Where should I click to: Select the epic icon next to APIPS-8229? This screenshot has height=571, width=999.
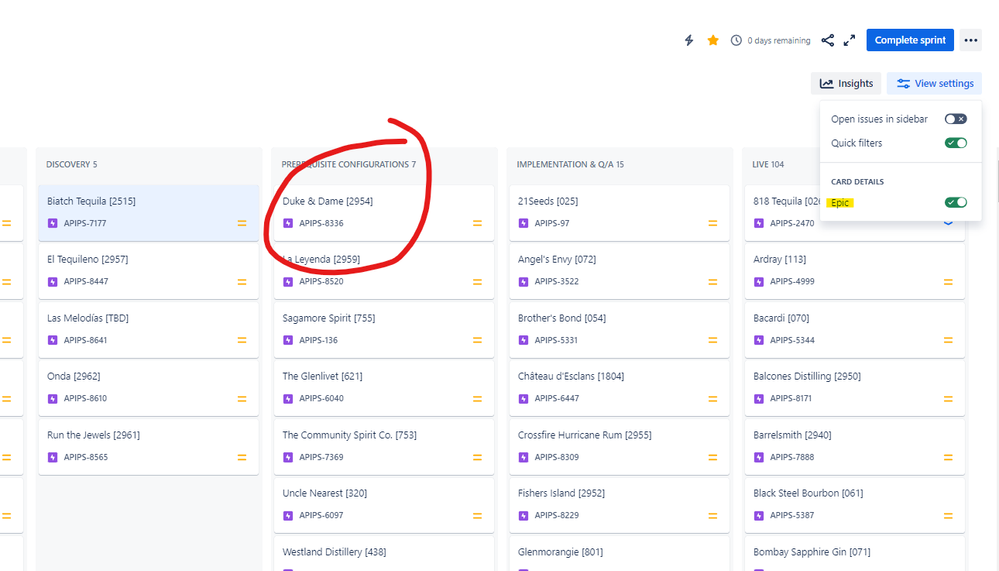coord(523,516)
